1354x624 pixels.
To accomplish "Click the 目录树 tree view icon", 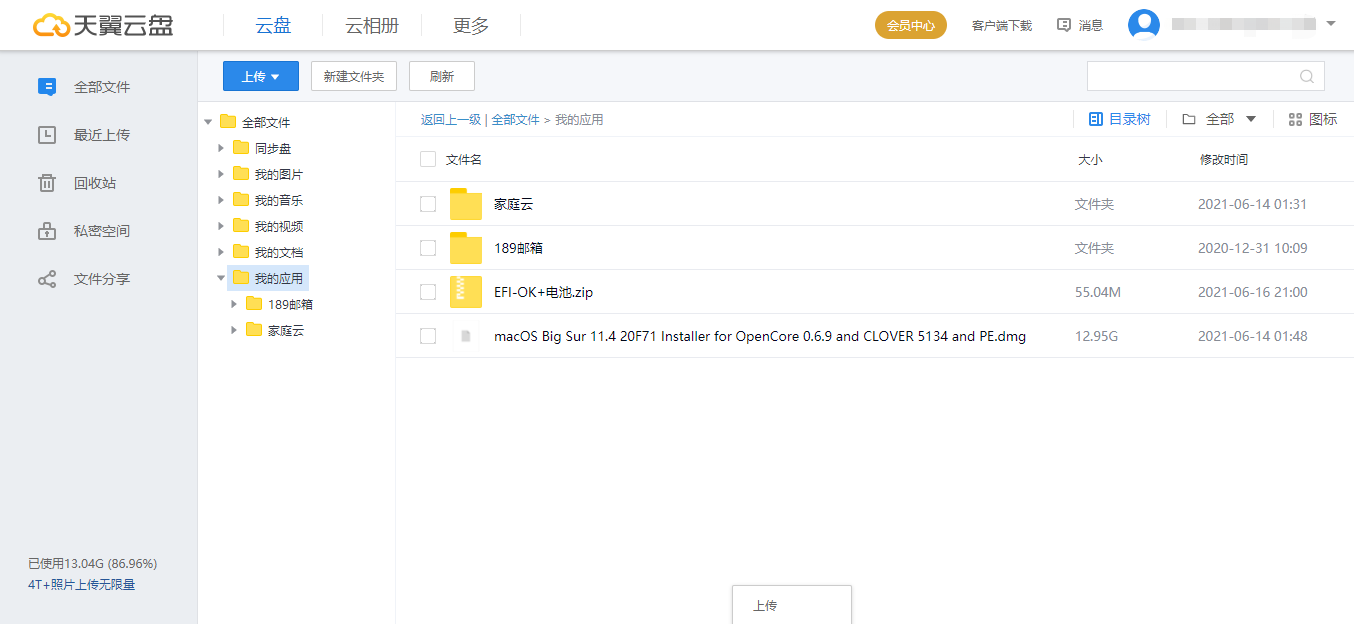I will (1096, 119).
